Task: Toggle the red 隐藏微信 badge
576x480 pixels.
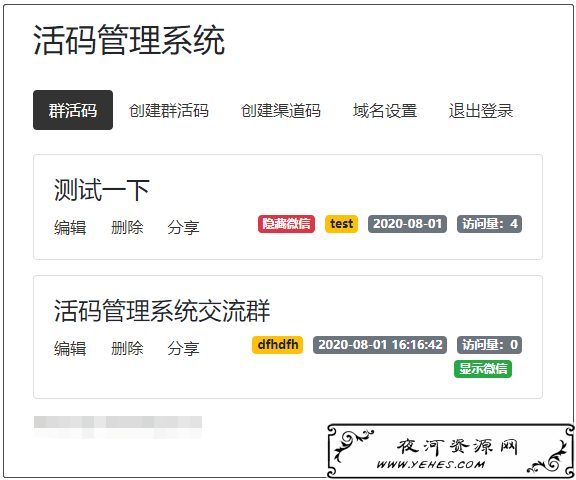Action: [286, 224]
